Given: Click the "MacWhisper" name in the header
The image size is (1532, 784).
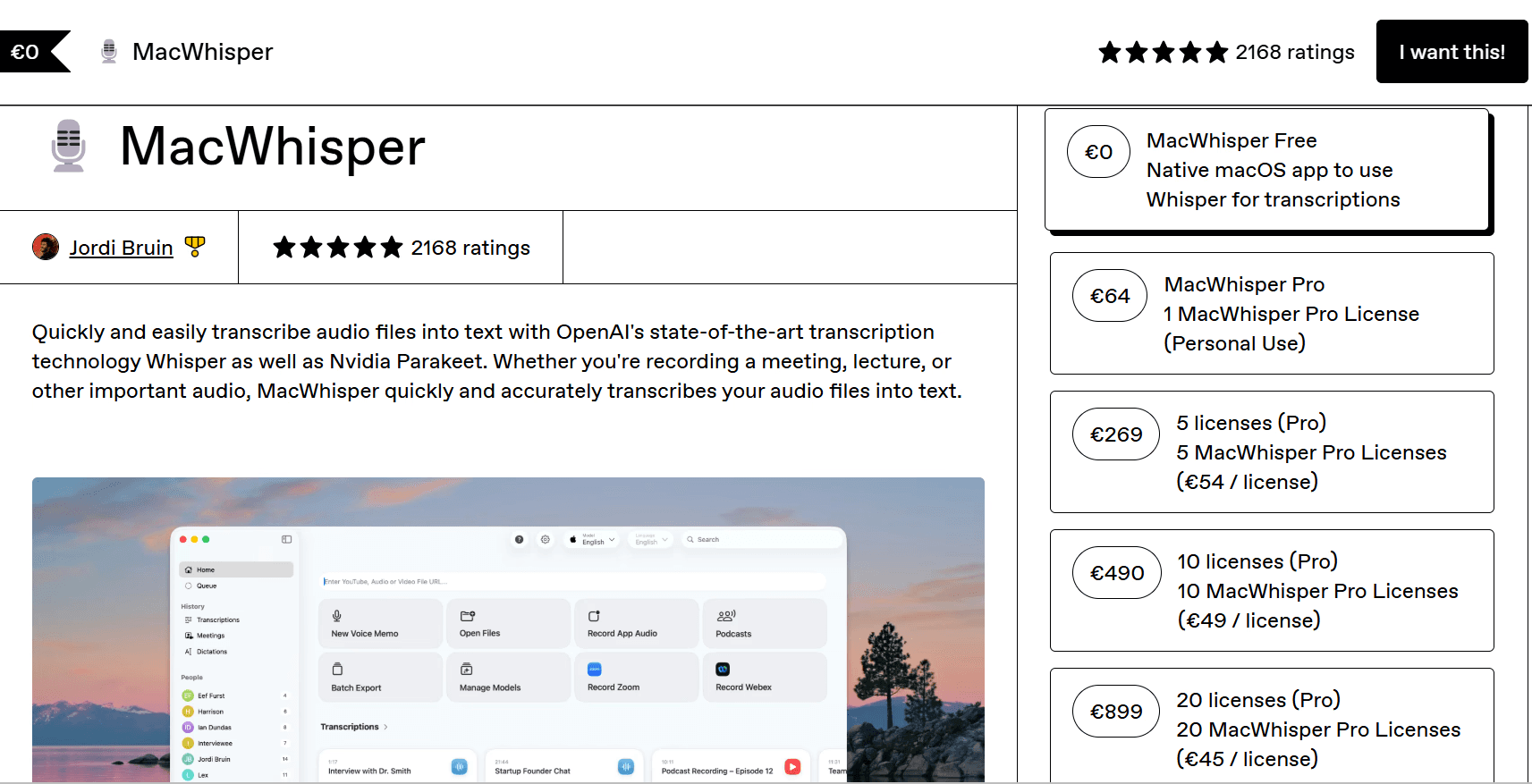Looking at the screenshot, I should pyautogui.click(x=203, y=52).
